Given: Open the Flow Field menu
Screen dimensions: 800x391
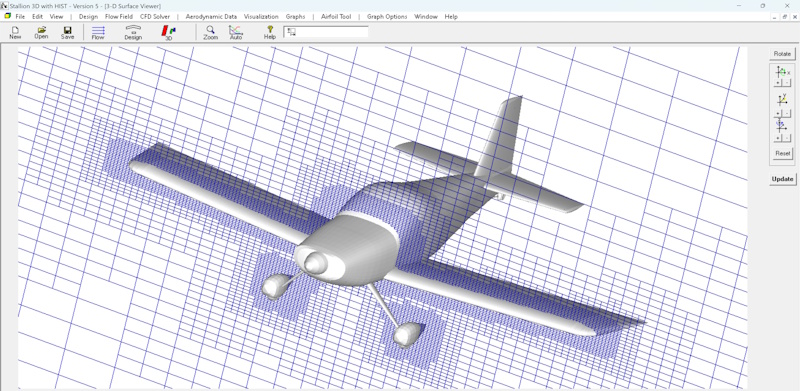Looking at the screenshot, I should pyautogui.click(x=119, y=16).
